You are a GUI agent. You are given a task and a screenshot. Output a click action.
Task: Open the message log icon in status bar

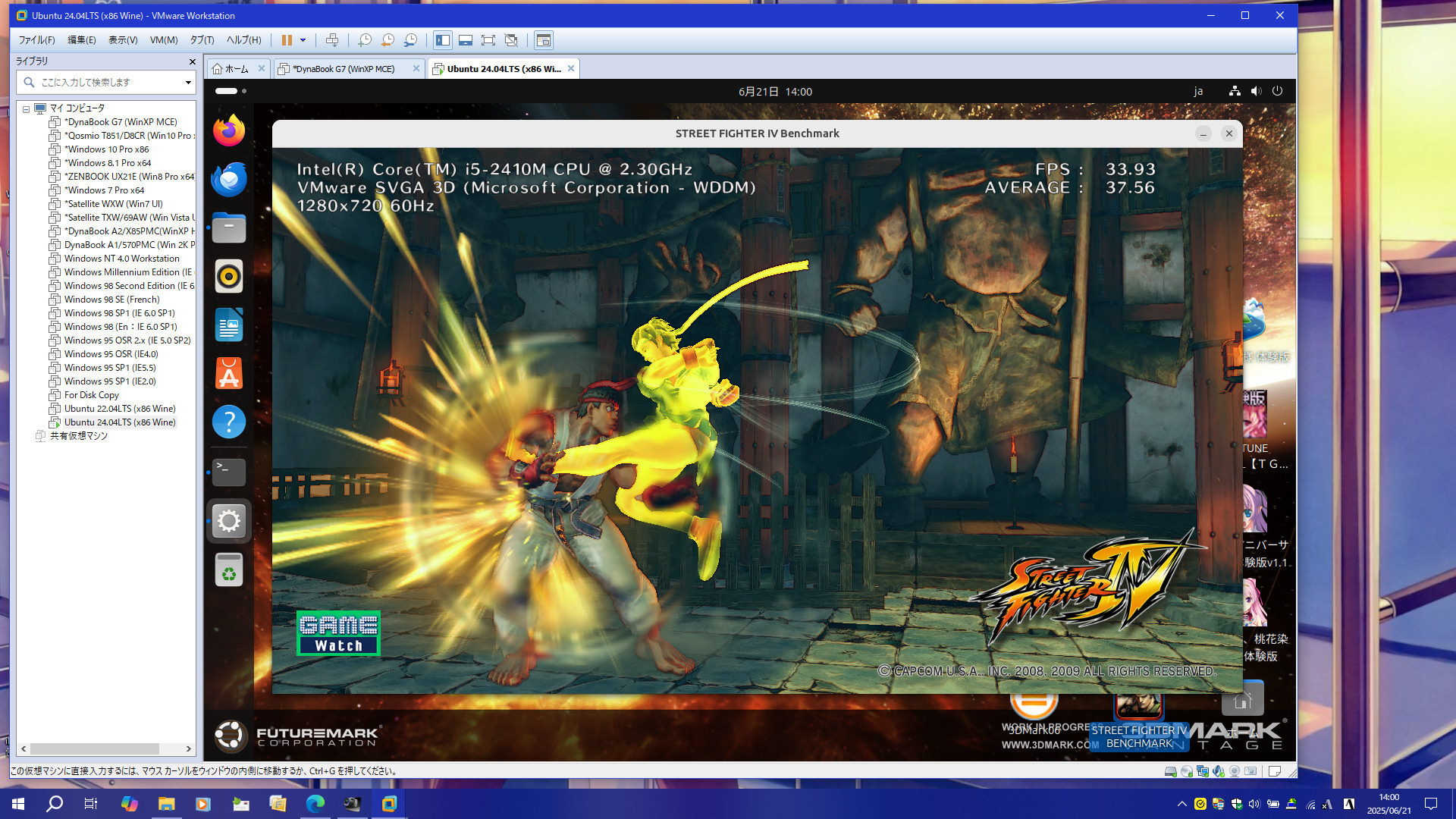pyautogui.click(x=1275, y=771)
